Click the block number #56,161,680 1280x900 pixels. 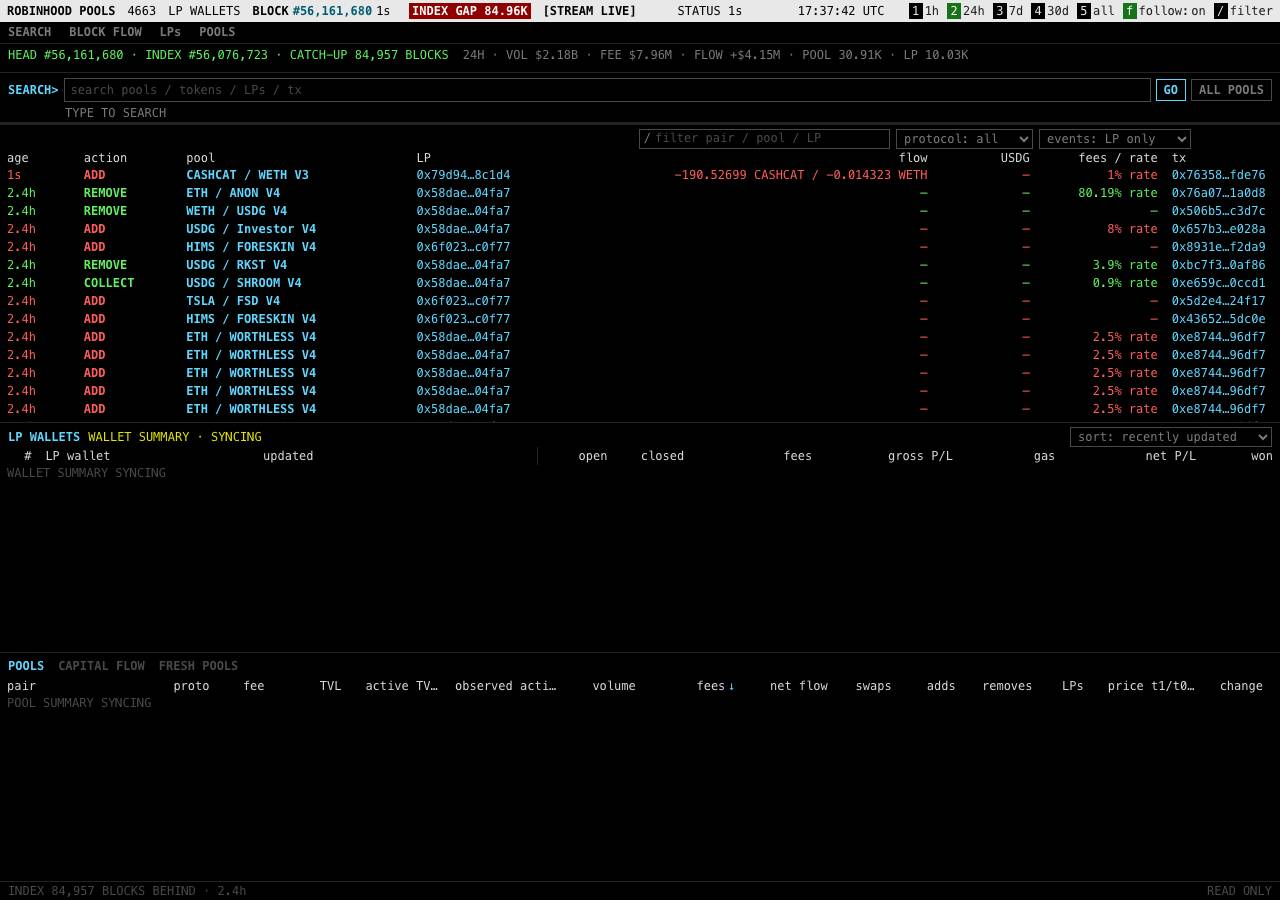[332, 11]
